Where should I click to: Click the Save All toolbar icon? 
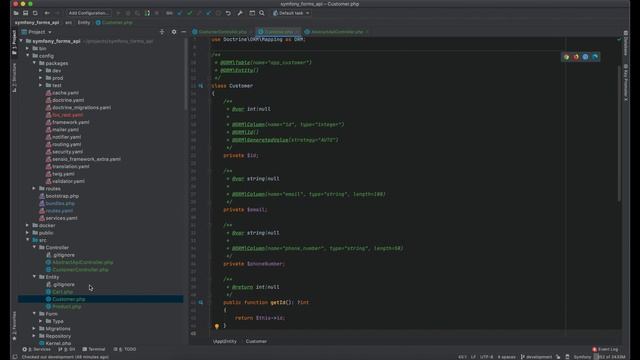point(25,13)
